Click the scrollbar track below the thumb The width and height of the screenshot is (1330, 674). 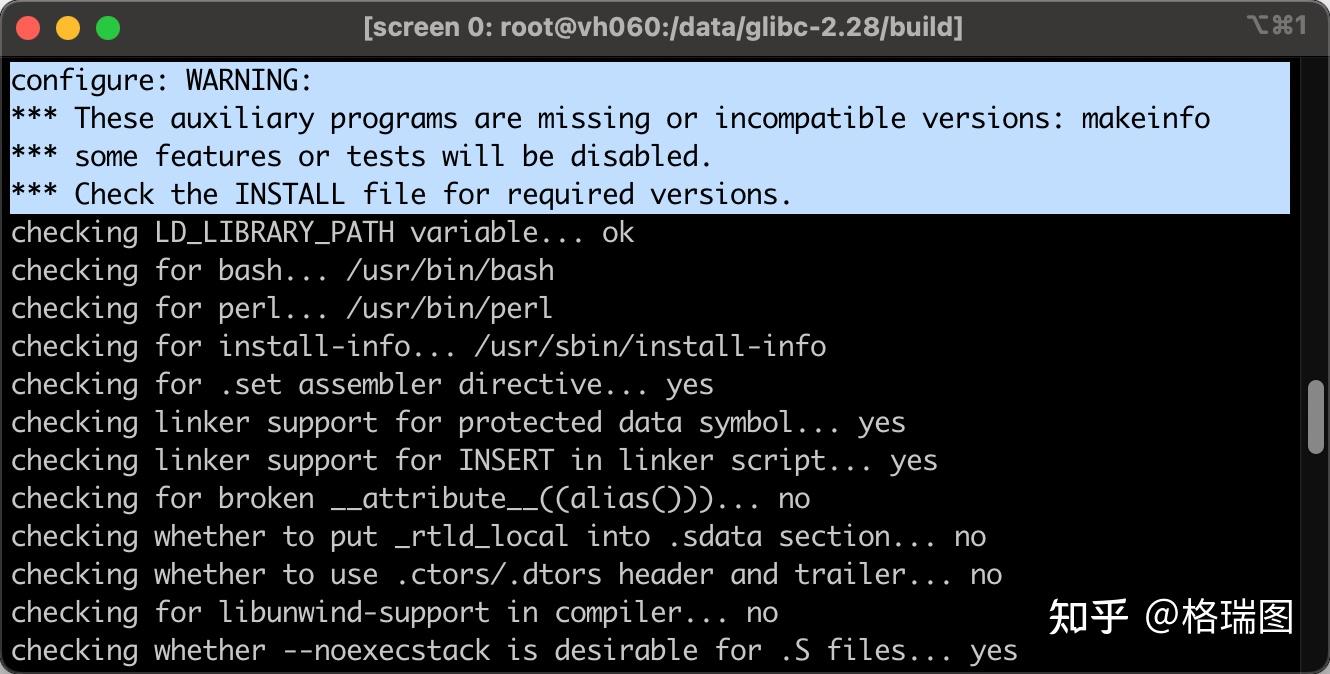[x=1316, y=562]
